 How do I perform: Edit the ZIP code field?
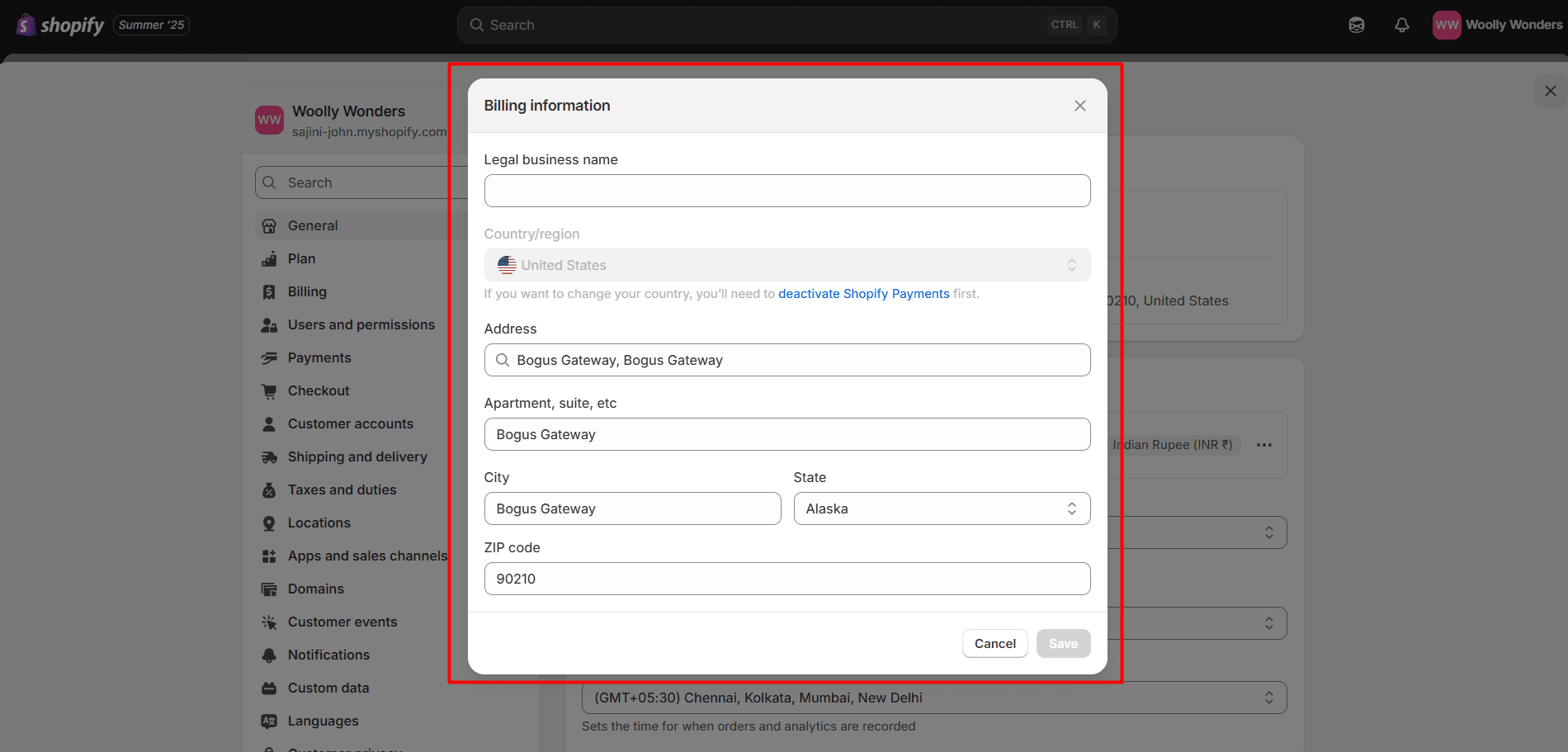pyautogui.click(x=787, y=579)
